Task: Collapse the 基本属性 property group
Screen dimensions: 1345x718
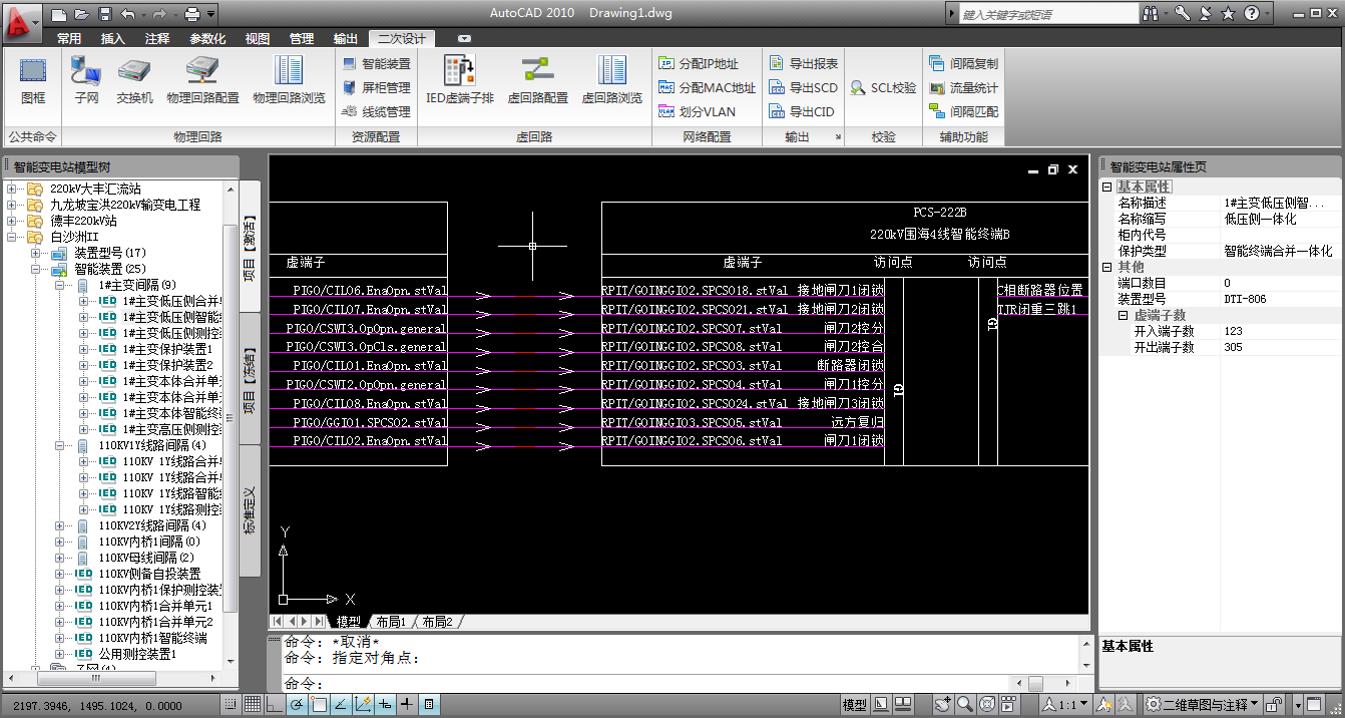Action: [1107, 187]
